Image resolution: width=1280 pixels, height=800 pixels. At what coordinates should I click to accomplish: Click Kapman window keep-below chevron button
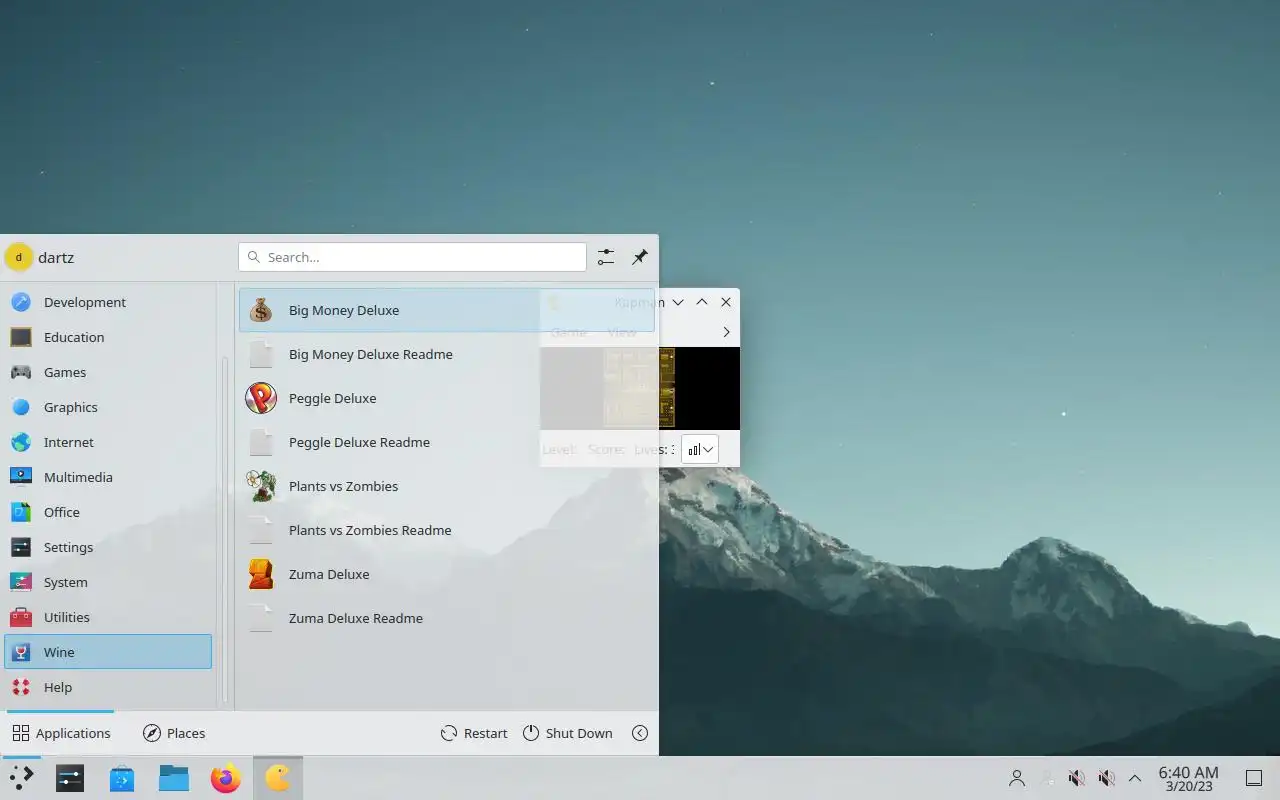[x=678, y=302]
